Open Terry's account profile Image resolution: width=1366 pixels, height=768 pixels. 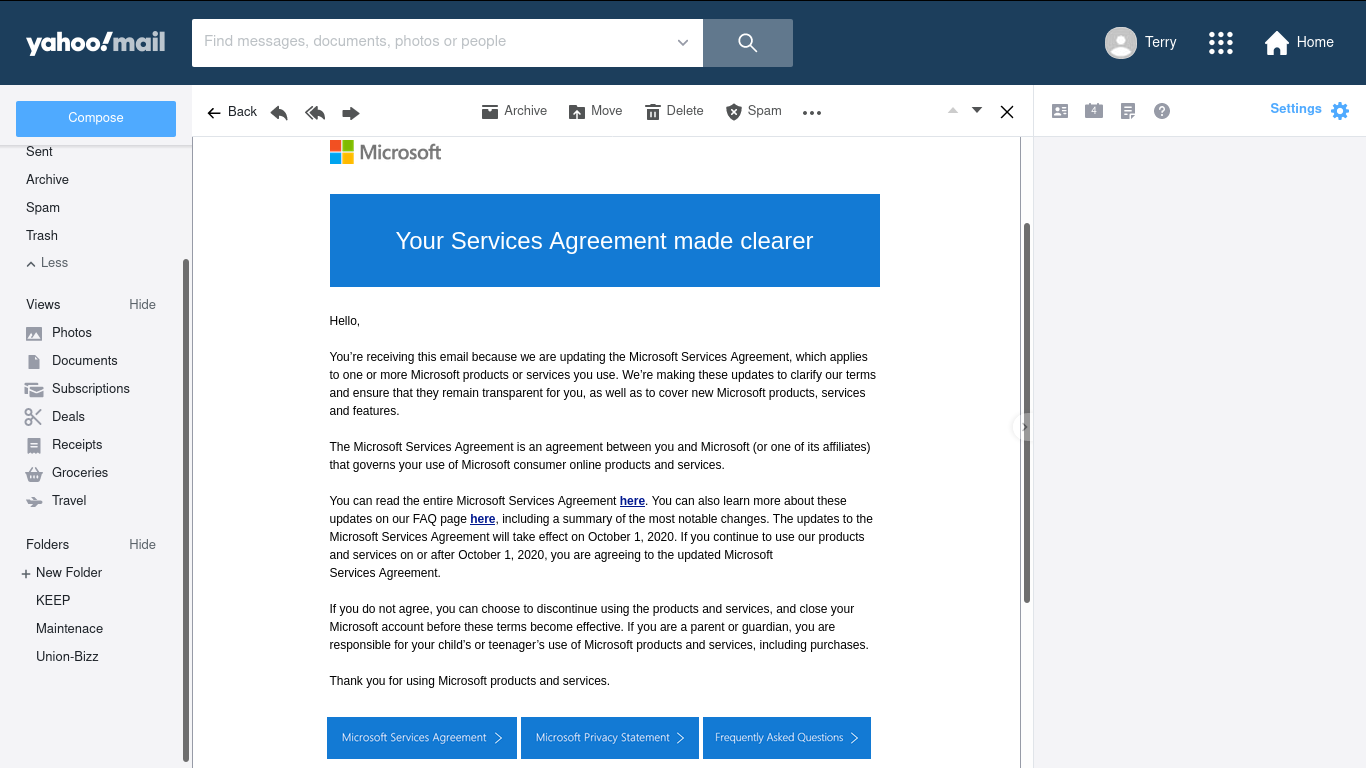[x=1141, y=42]
